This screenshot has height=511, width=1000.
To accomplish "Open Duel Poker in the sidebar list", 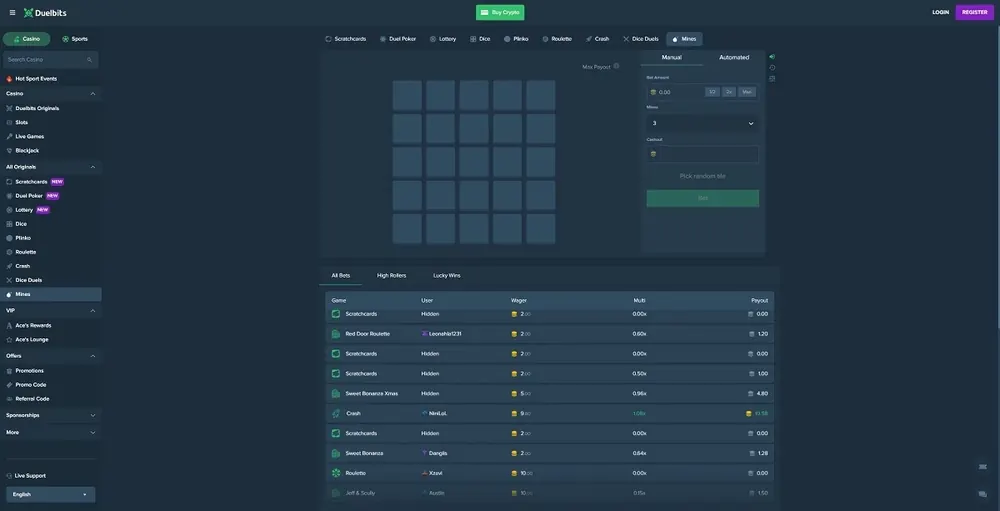I will tap(29, 196).
